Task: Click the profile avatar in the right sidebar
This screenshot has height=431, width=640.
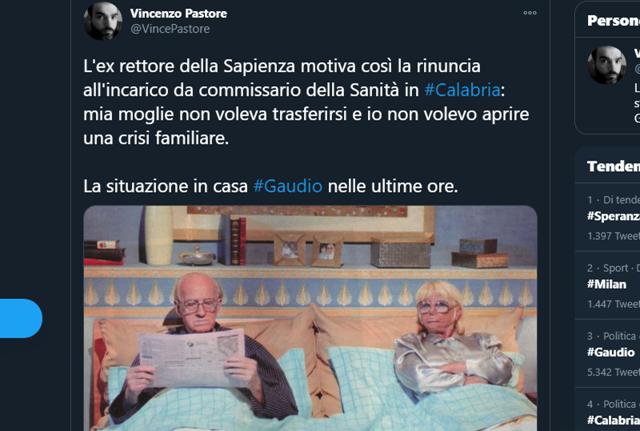Action: click(607, 65)
